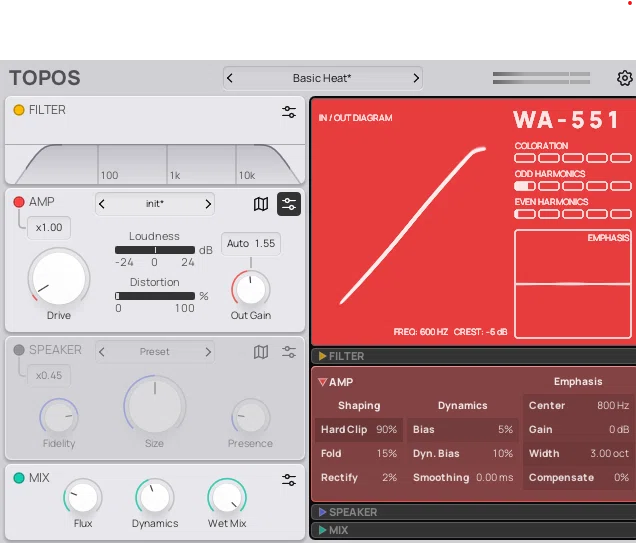This screenshot has height=543, width=636.
Task: Go to previous global preset arrow
Action: [230, 78]
